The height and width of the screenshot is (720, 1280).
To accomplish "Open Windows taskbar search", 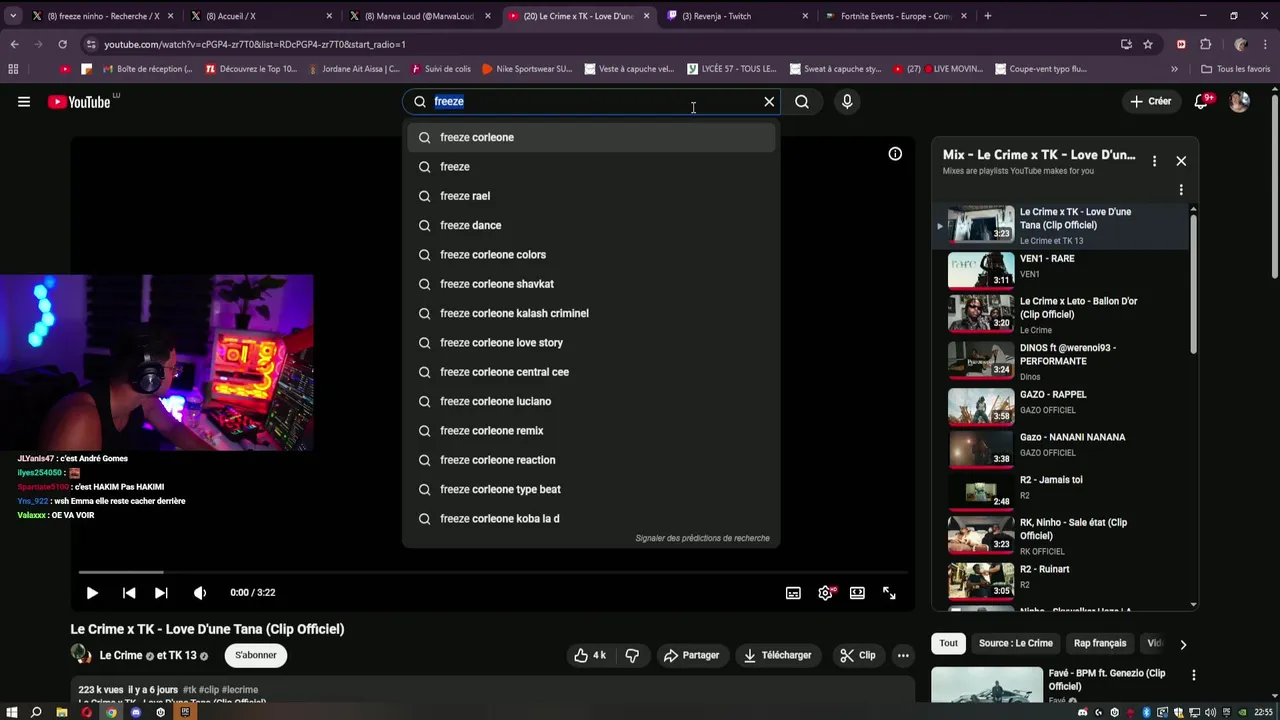I will pos(36,712).
